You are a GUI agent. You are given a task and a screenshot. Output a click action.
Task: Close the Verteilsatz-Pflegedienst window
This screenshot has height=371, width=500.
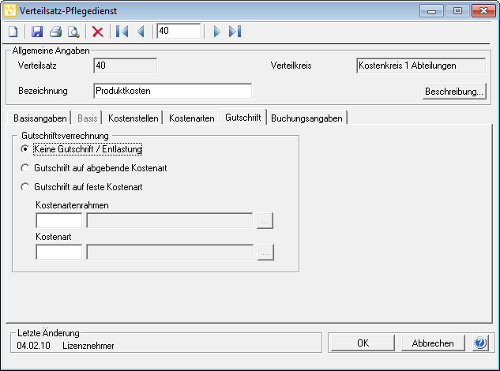point(484,11)
